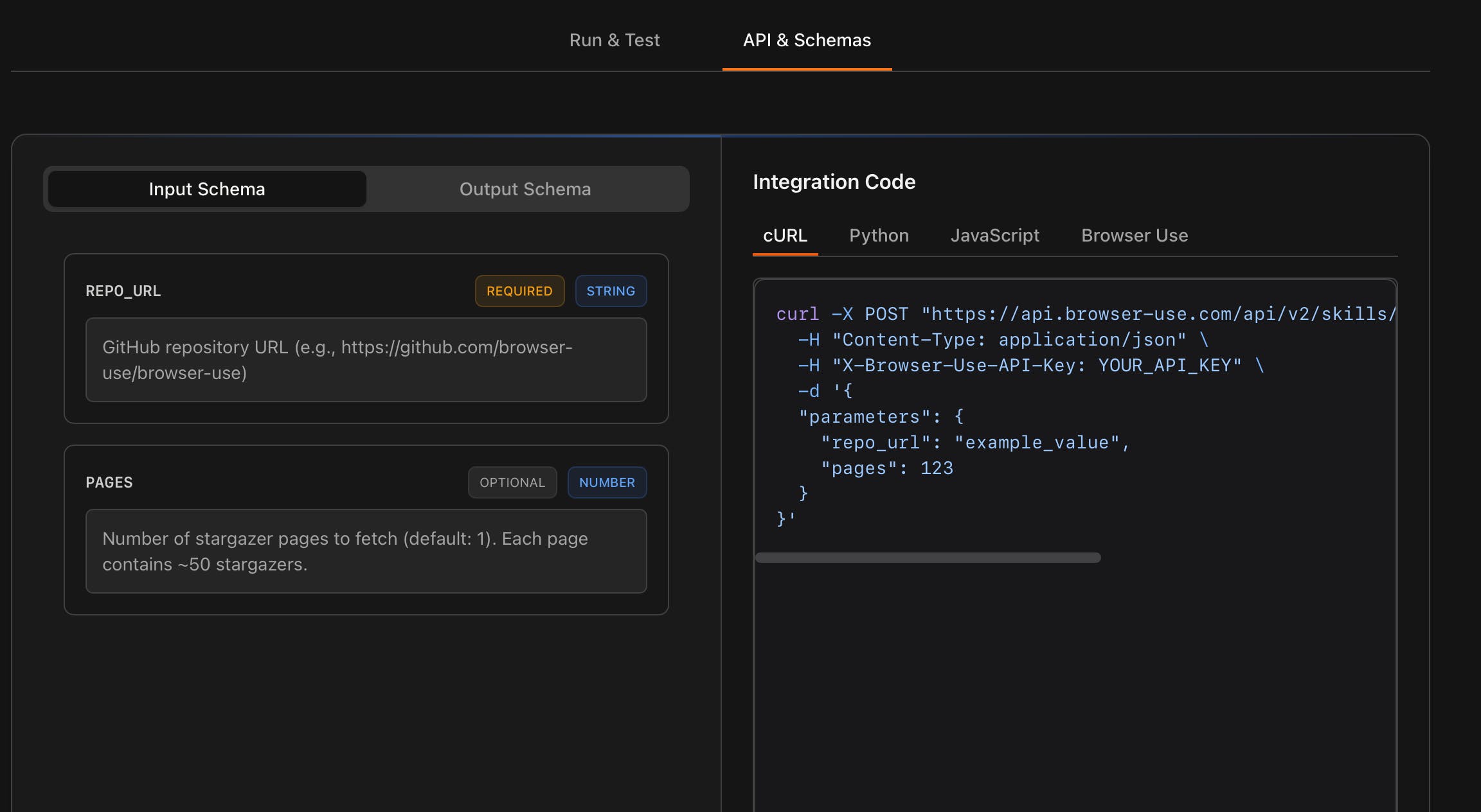Click the REPO_URL description box
Viewport: 1481px width, 812px height.
(x=366, y=360)
